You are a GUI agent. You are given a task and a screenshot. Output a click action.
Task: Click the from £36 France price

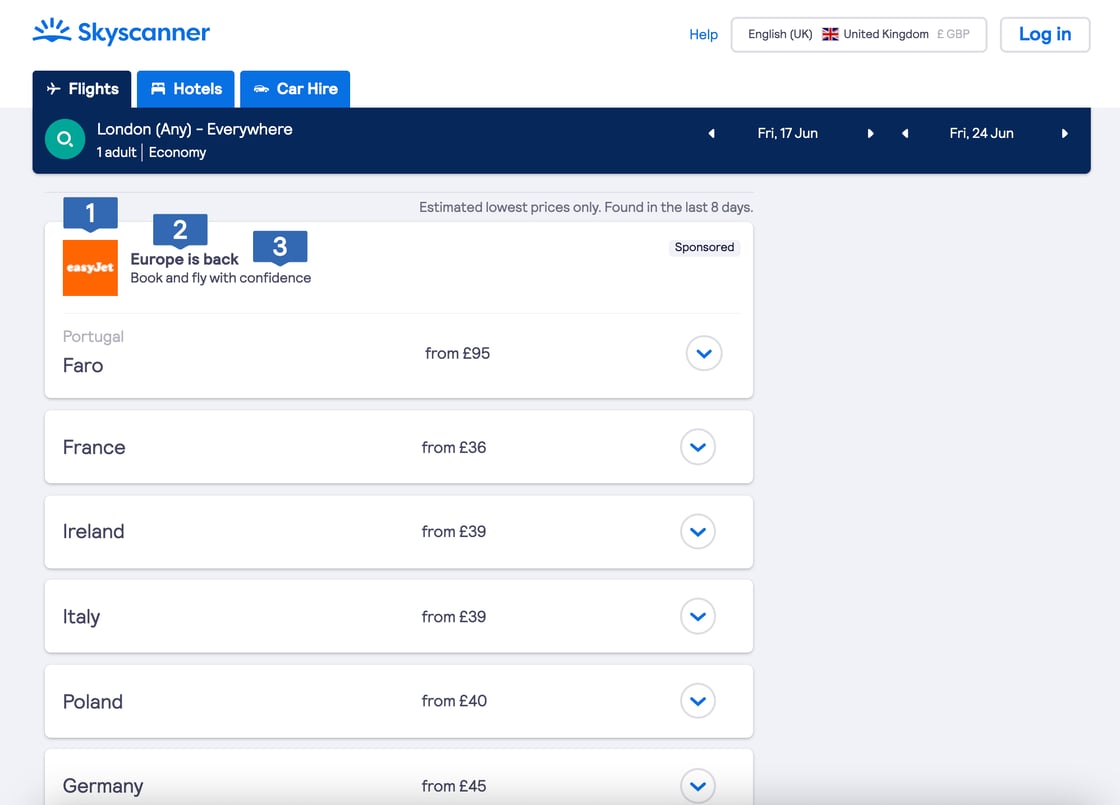click(454, 447)
